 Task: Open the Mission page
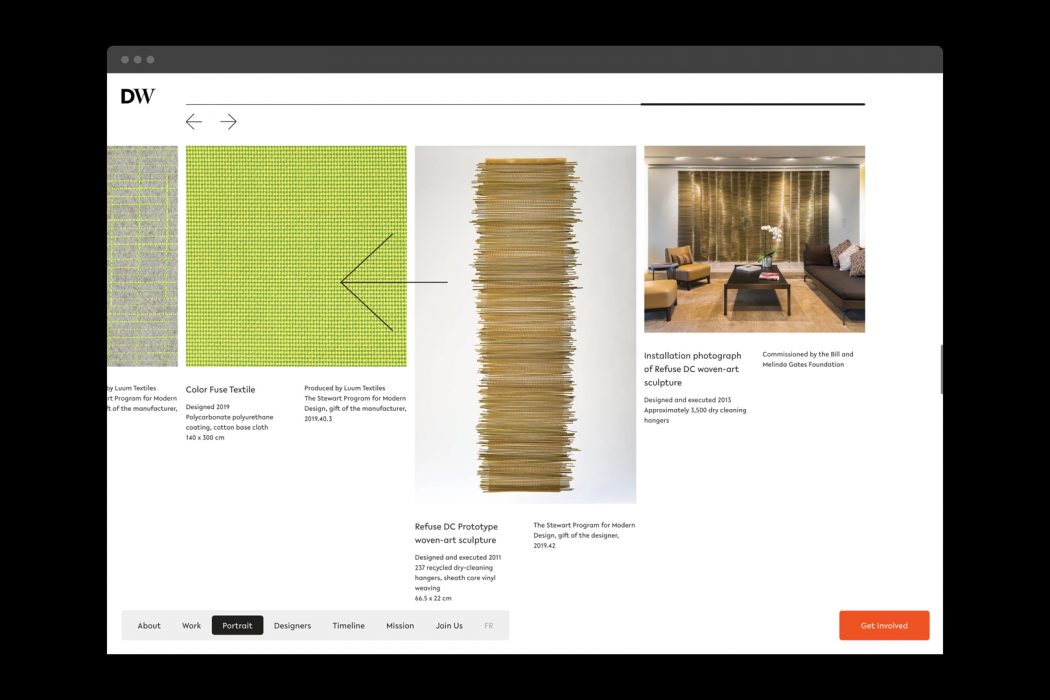click(x=400, y=626)
